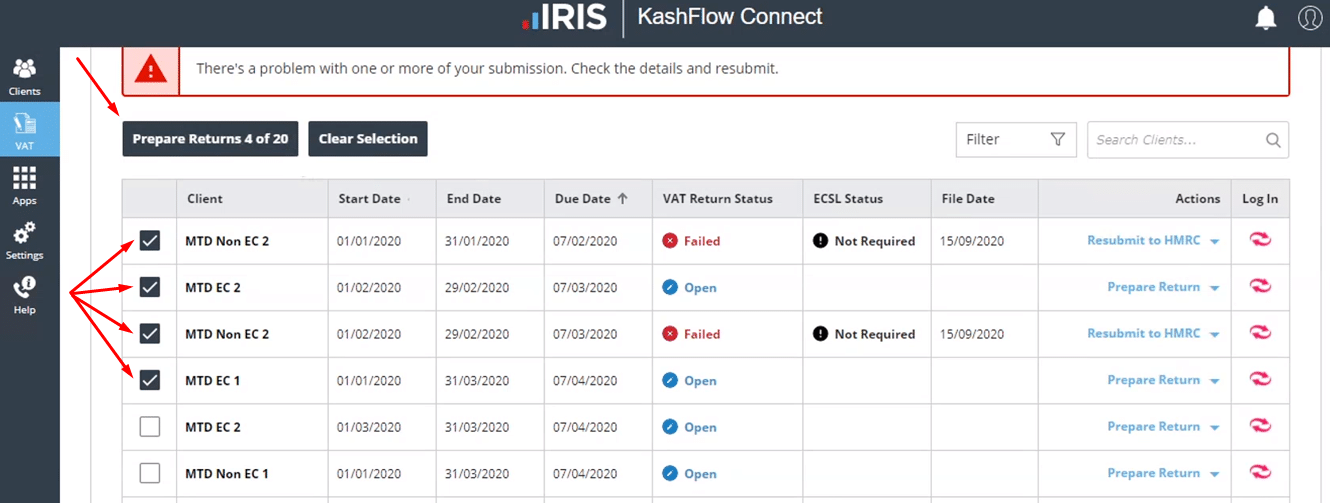
Task: Open the notifications bell icon
Action: tap(1266, 18)
